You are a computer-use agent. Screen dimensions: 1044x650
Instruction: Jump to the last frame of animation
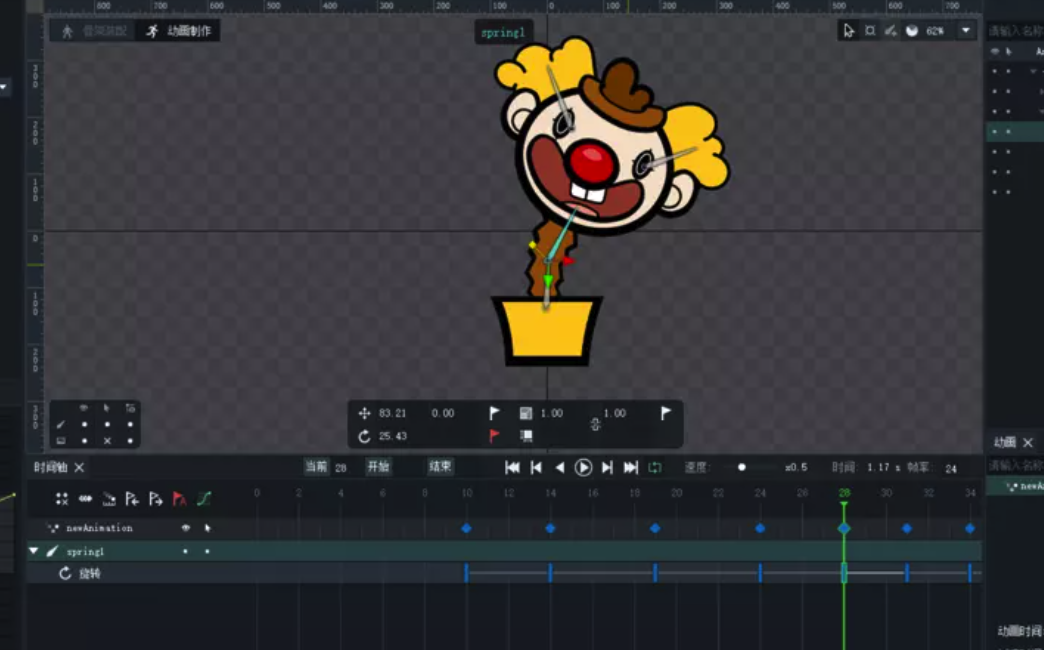pos(631,467)
